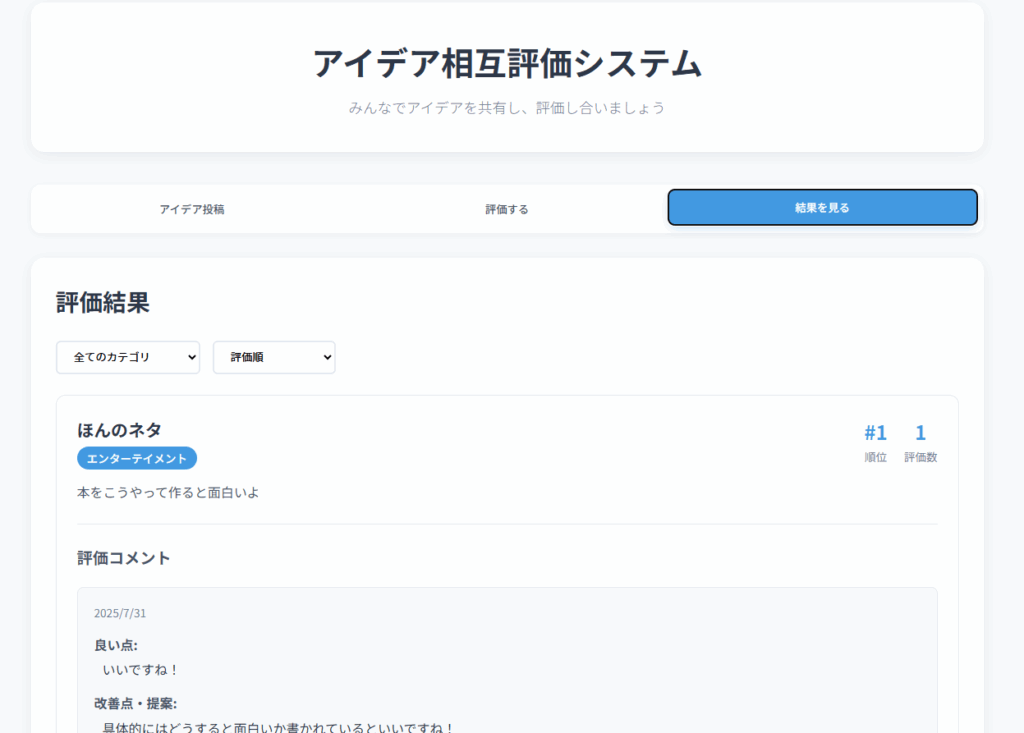Click the comment text いいですね！
The width and height of the screenshot is (1024, 733).
141,670
